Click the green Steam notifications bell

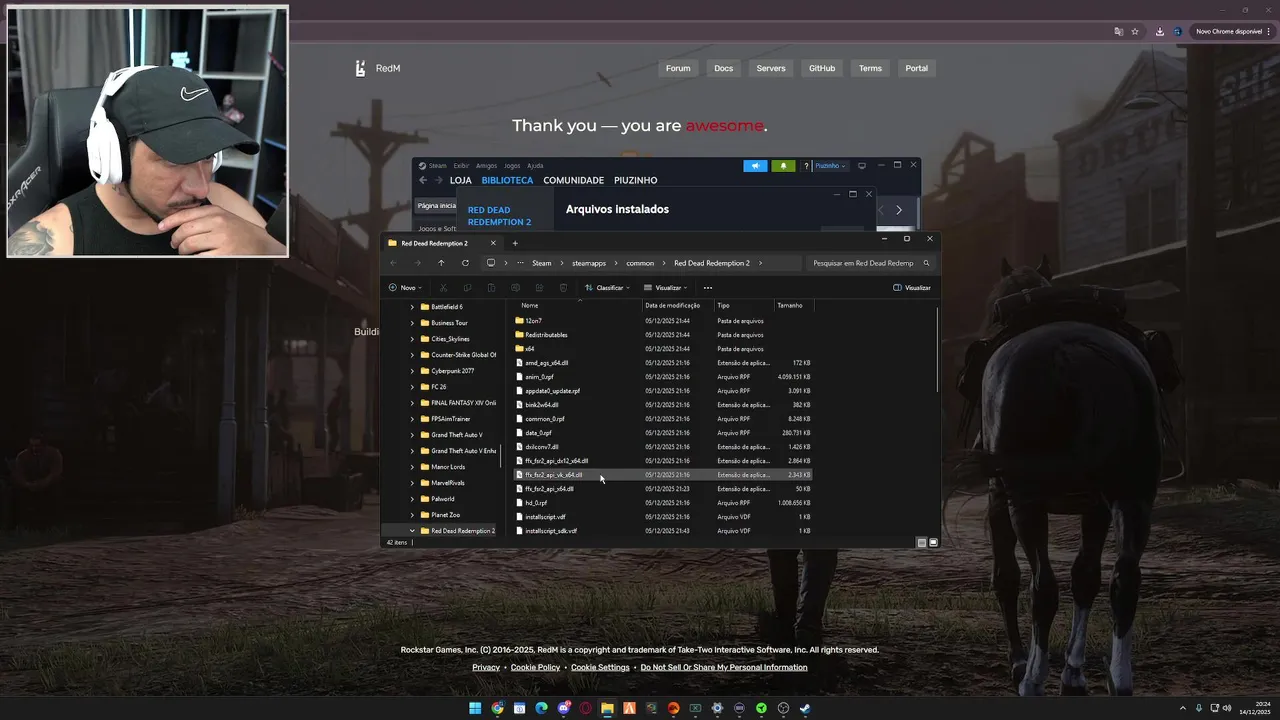tap(783, 166)
